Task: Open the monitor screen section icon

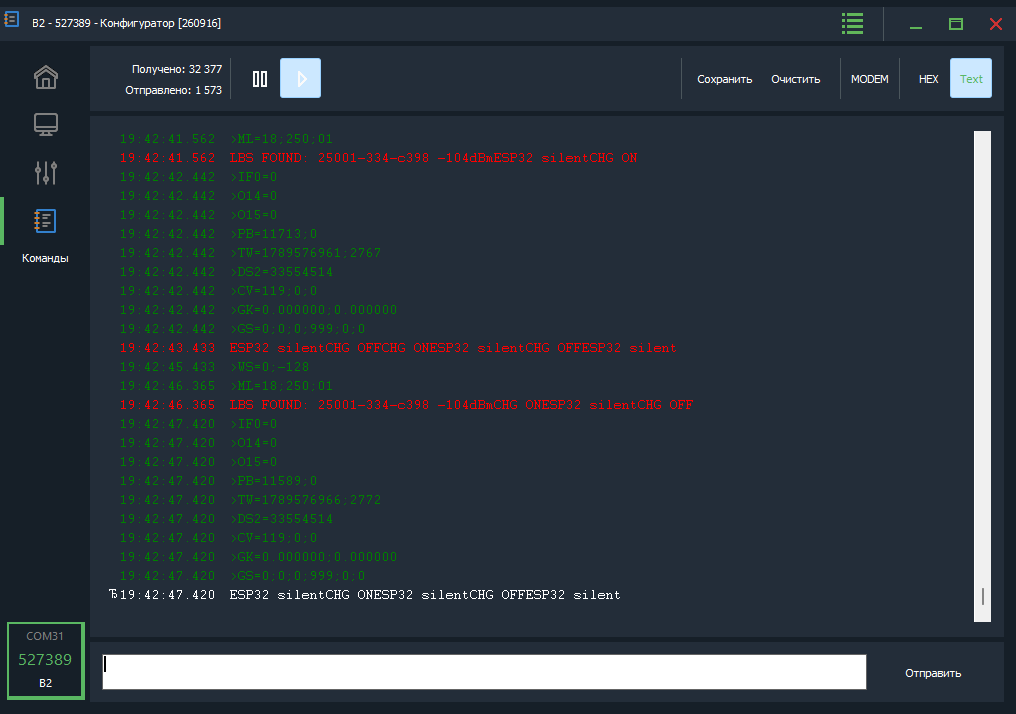Action: (46, 124)
